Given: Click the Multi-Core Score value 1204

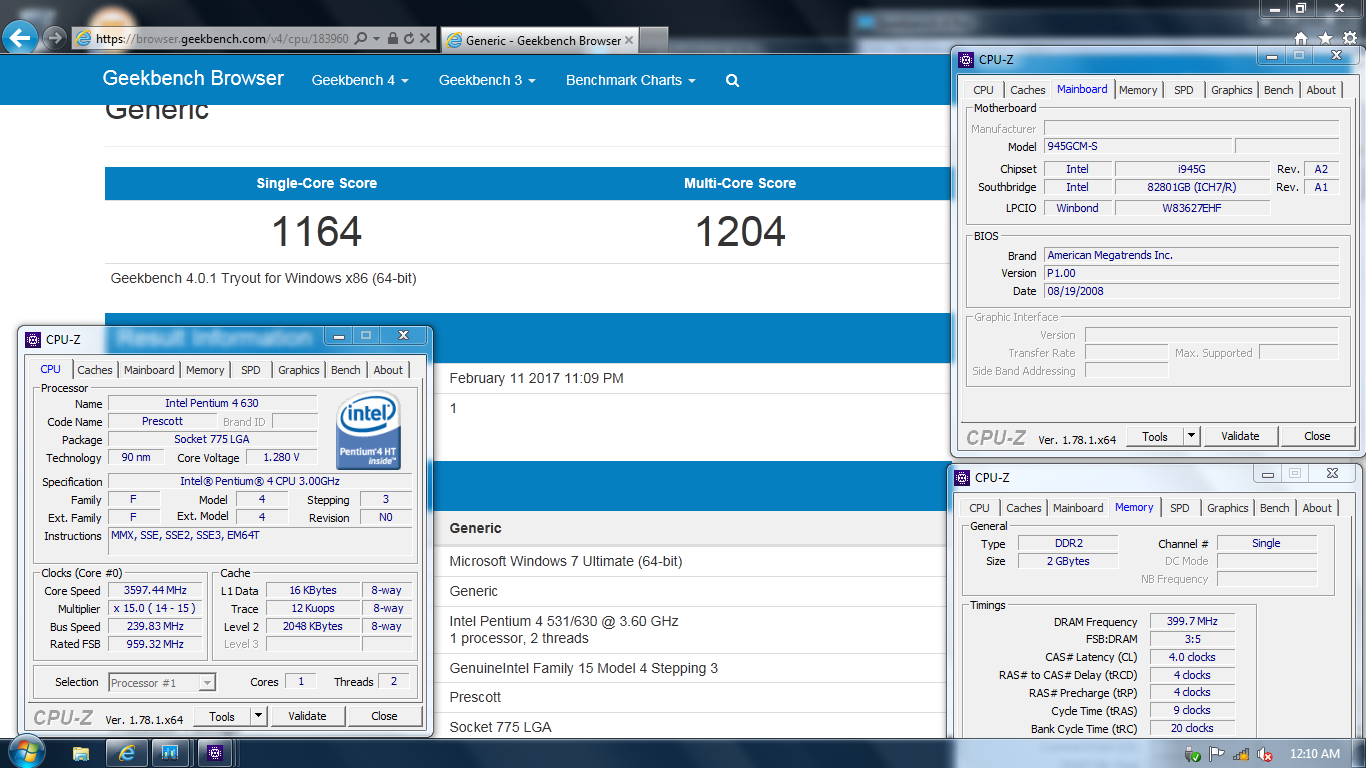Looking at the screenshot, I should tap(740, 232).
